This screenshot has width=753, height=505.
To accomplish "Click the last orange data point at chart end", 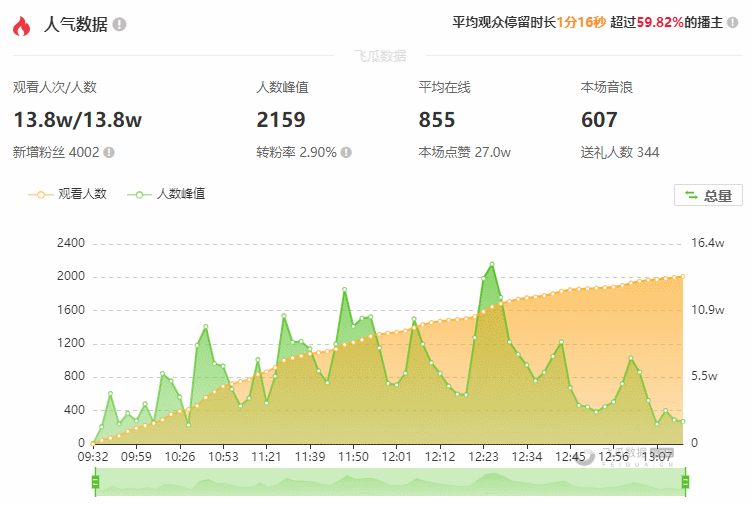I will (683, 277).
